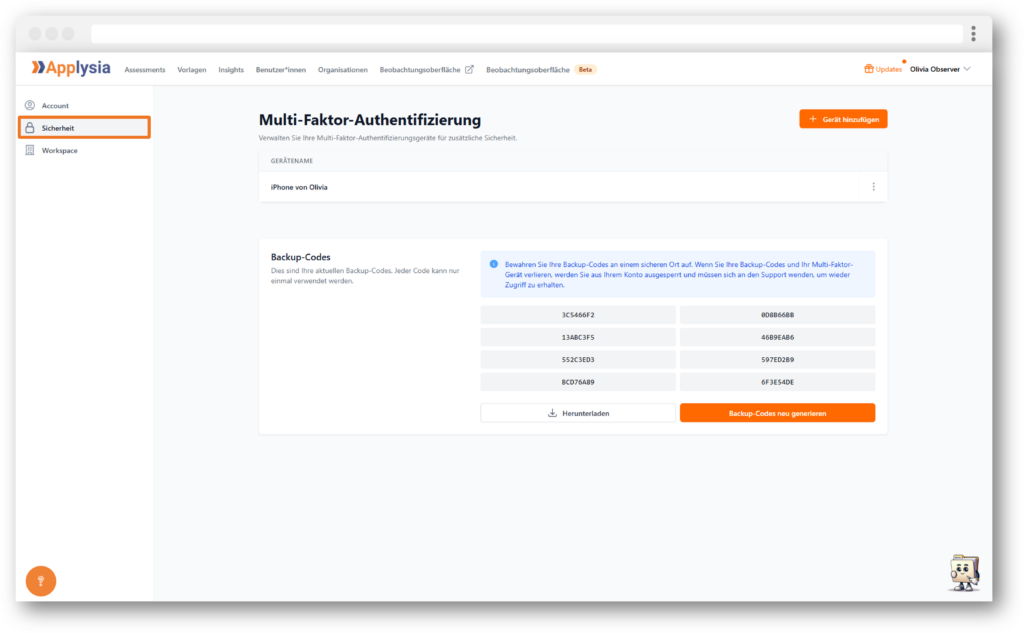Screen dimensions: 1024x633
Task: Click the Account user icon in sidebar
Action: [x=30, y=105]
